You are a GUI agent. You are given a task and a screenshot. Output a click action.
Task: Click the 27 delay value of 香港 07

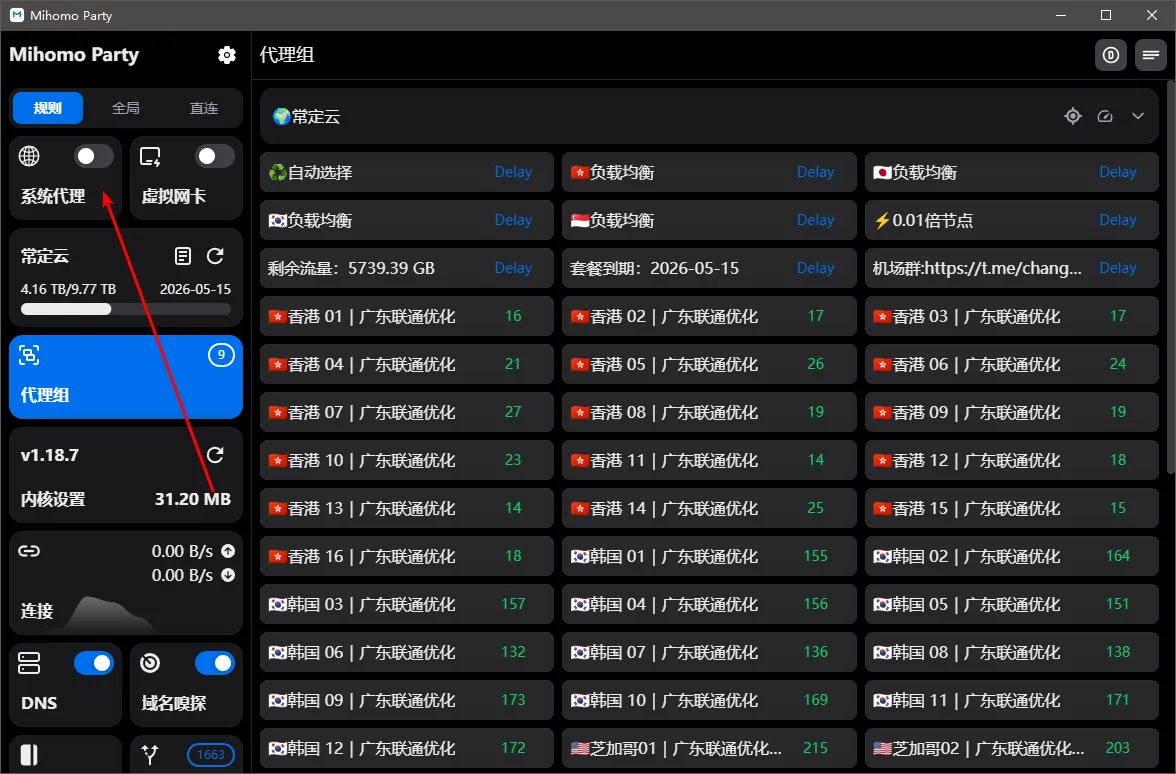coord(513,412)
